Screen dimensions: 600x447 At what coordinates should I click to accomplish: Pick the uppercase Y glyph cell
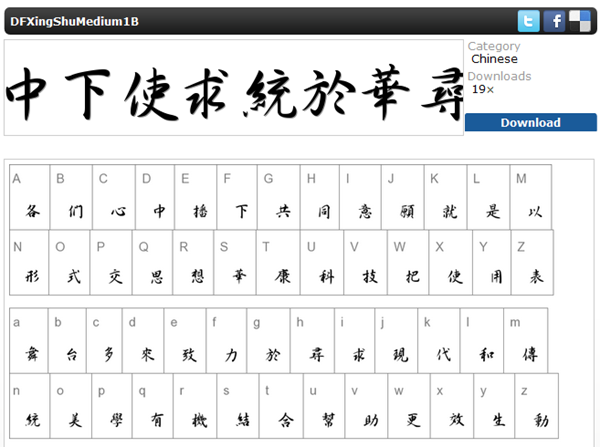[492, 263]
